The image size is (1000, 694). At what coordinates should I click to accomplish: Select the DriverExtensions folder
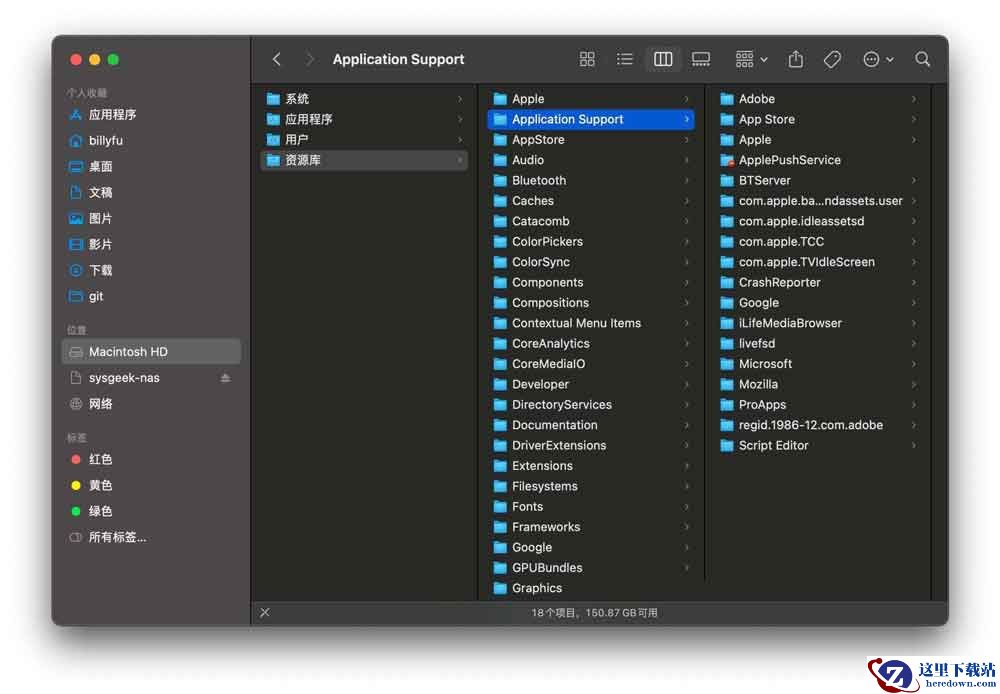[591, 446]
